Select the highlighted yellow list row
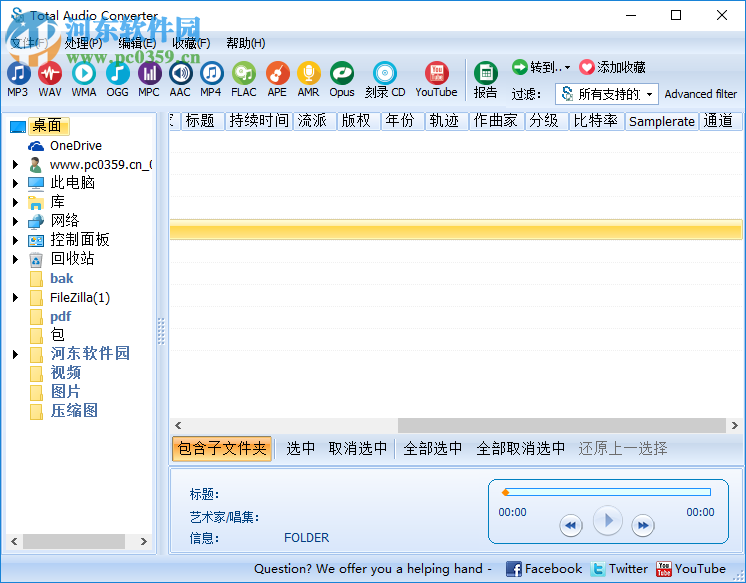 [456, 229]
